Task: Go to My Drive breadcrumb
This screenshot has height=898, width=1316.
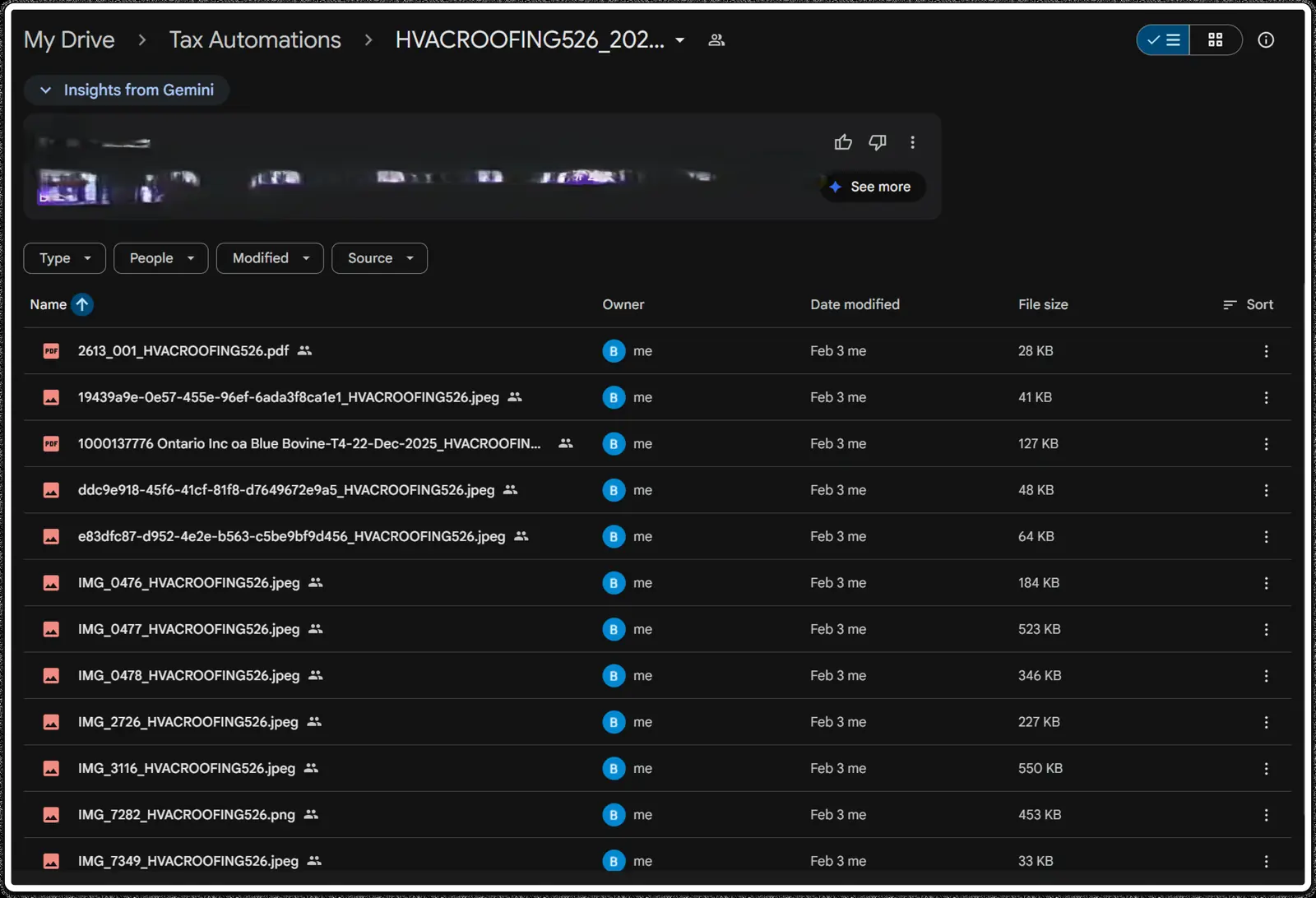Action: click(x=69, y=39)
